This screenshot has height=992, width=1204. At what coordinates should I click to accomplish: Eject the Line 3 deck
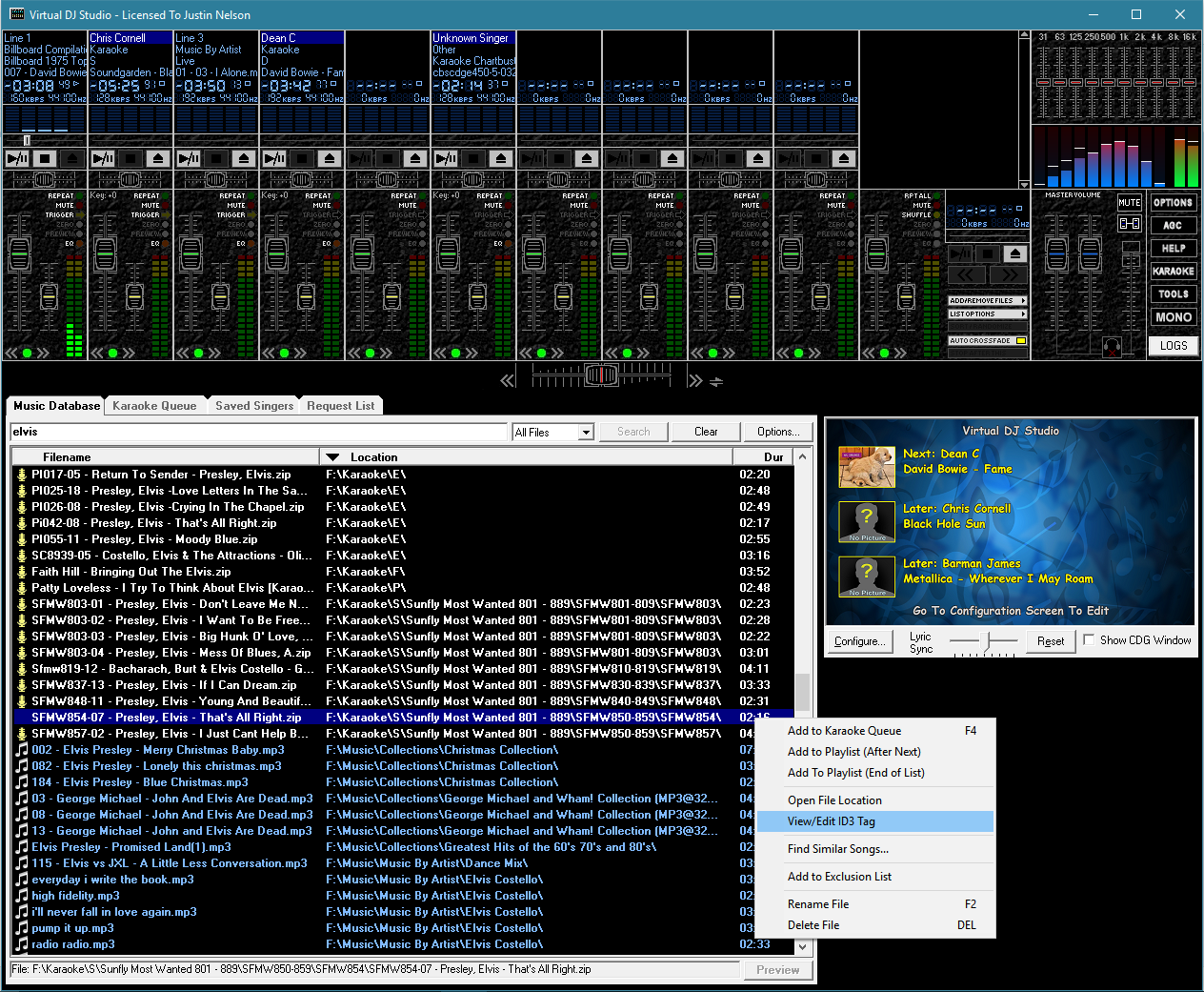(244, 158)
